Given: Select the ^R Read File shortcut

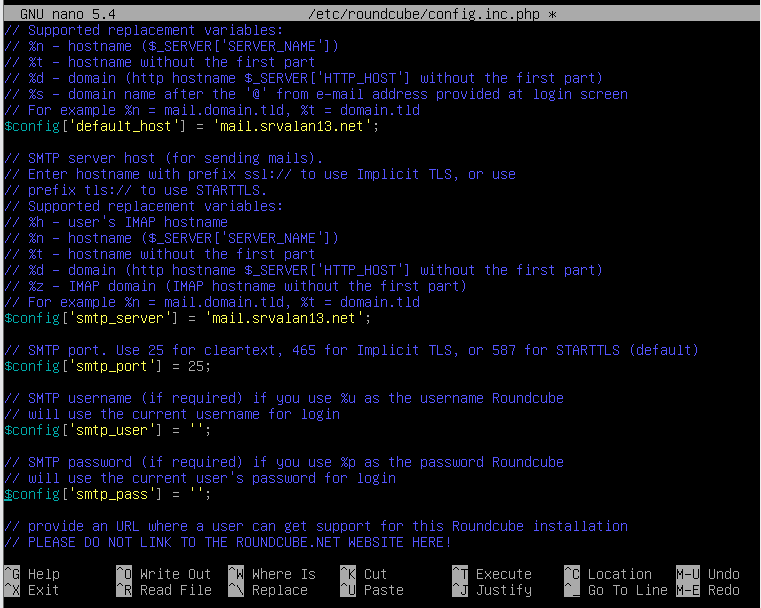Looking at the screenshot, I should 164,590.
